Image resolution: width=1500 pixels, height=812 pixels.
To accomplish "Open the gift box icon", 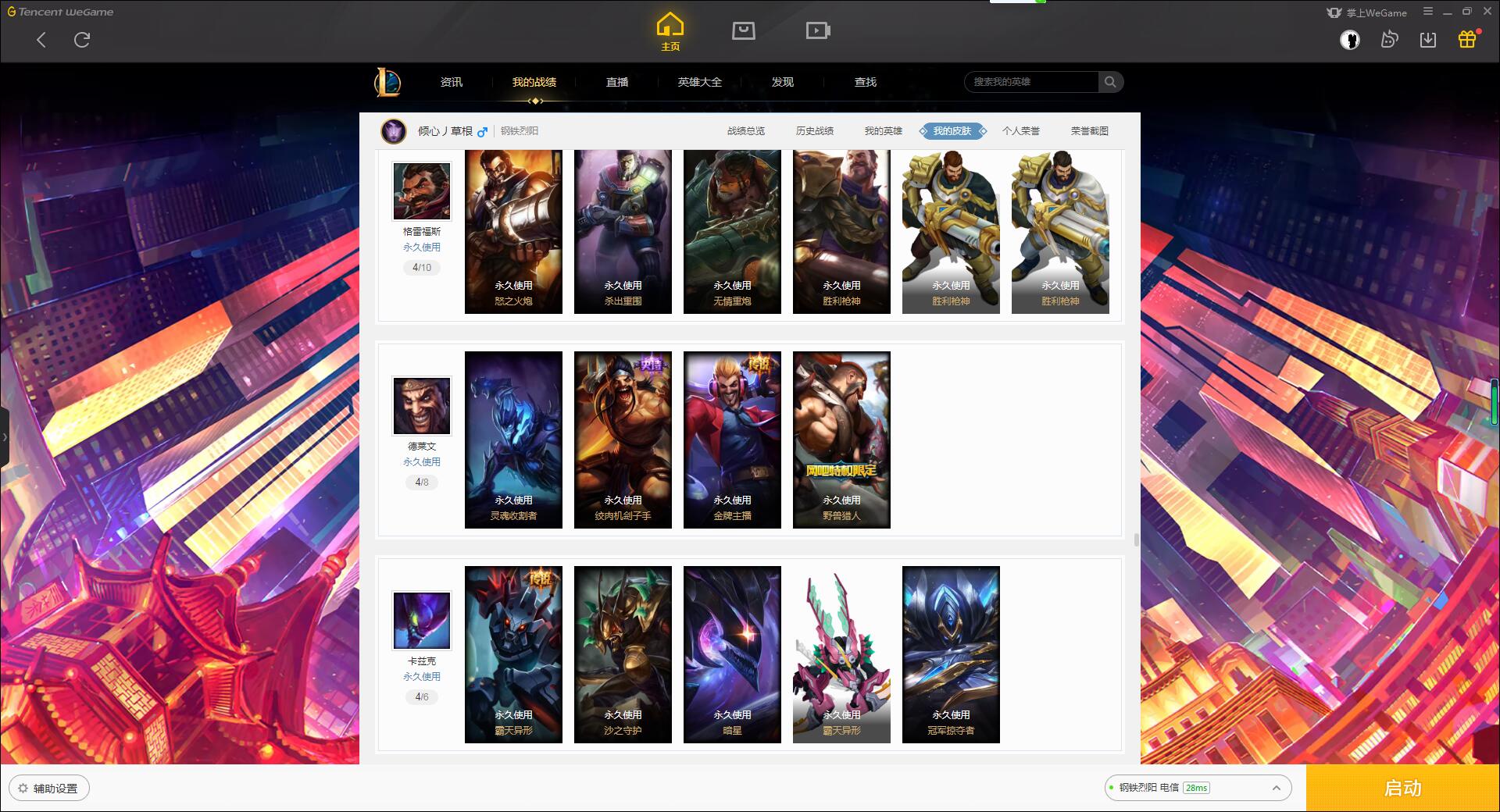I will pos(1467,39).
